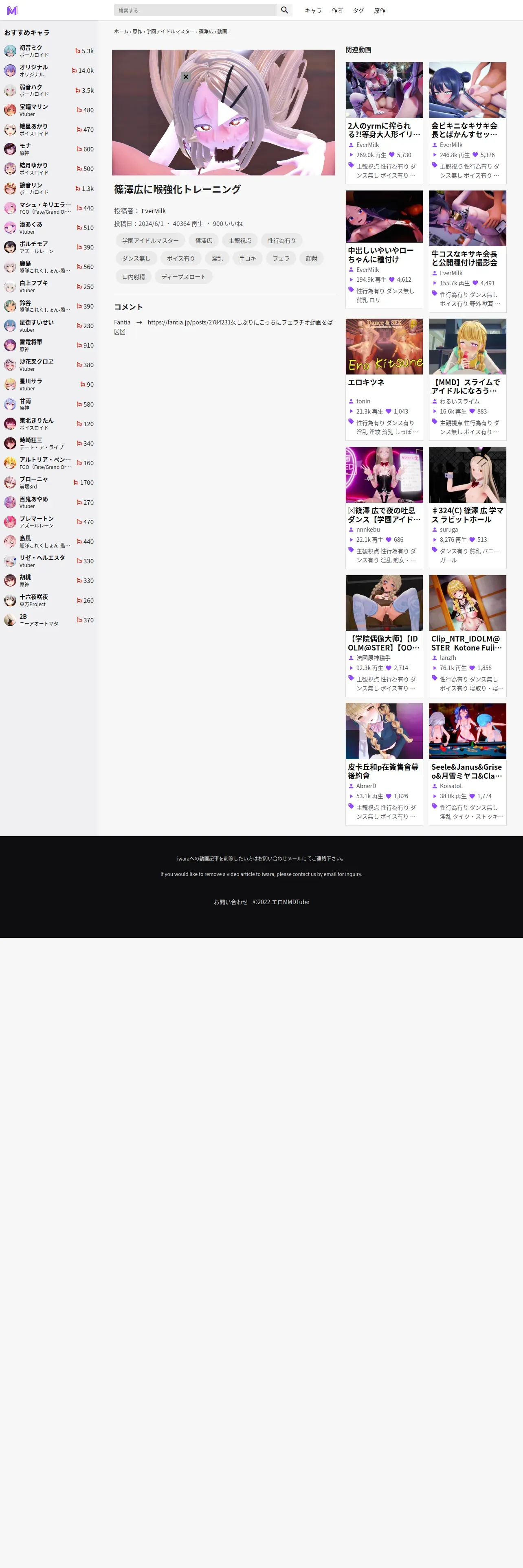Click the モナ avatar icon
The height and width of the screenshot is (1568, 523).
10,149
